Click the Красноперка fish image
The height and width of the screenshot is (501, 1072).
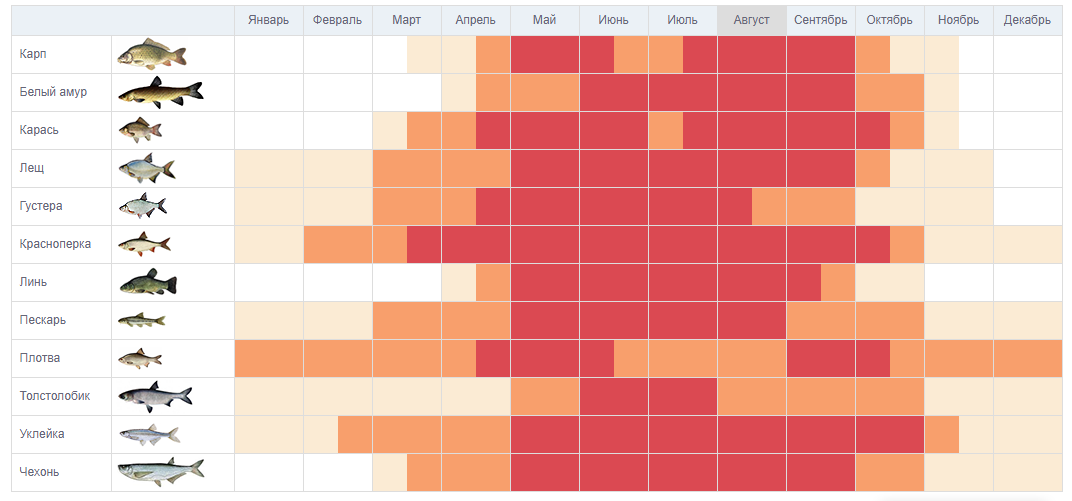coord(144,244)
